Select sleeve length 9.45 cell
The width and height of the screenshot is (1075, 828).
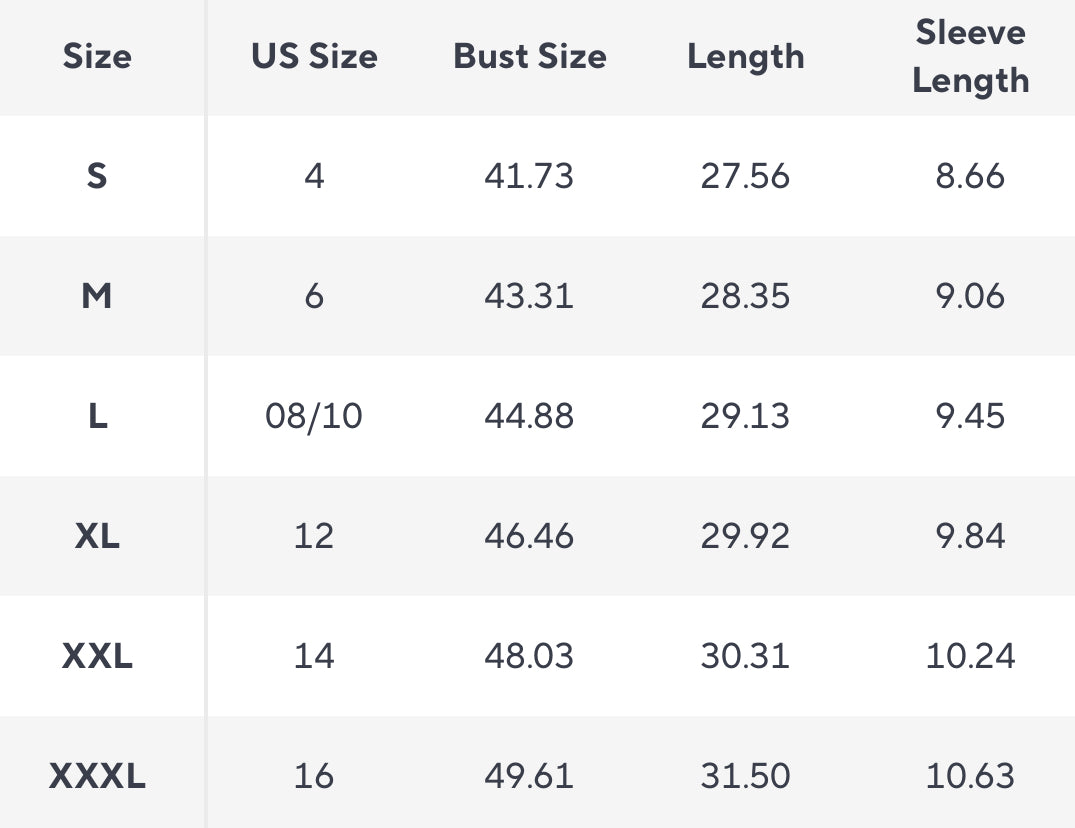tap(970, 417)
